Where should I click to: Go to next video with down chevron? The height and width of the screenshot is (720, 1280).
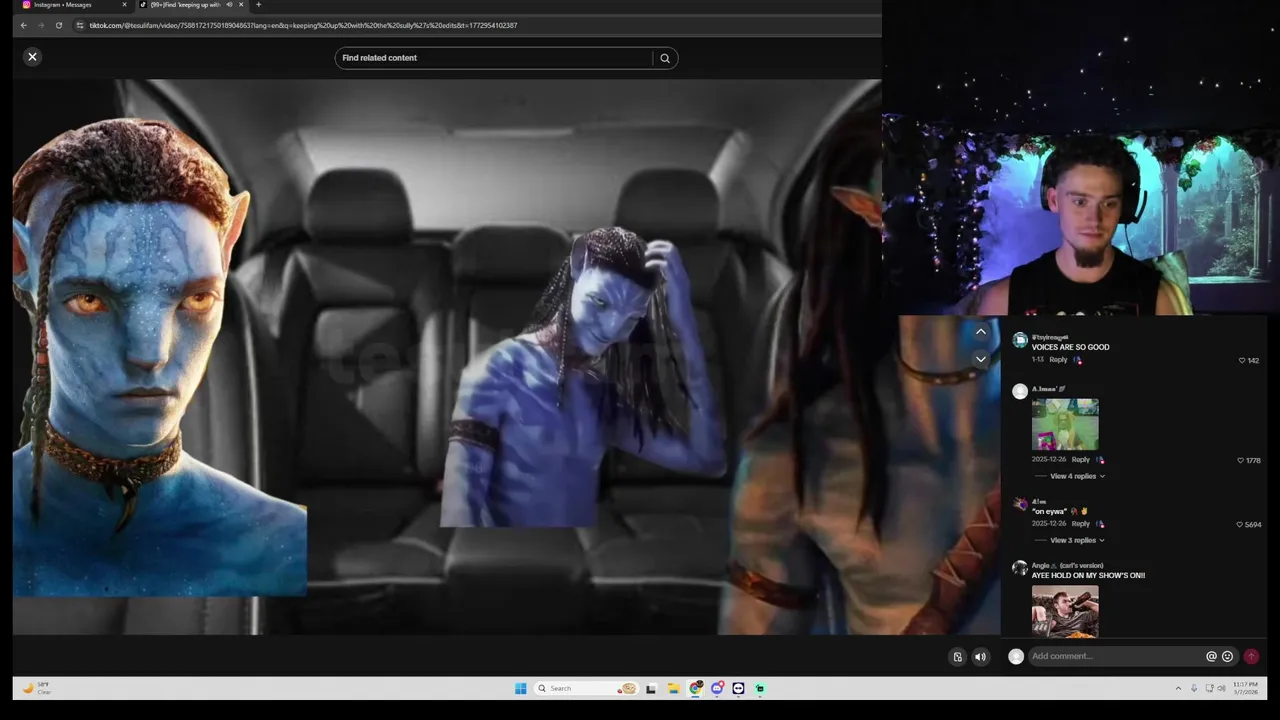(981, 359)
